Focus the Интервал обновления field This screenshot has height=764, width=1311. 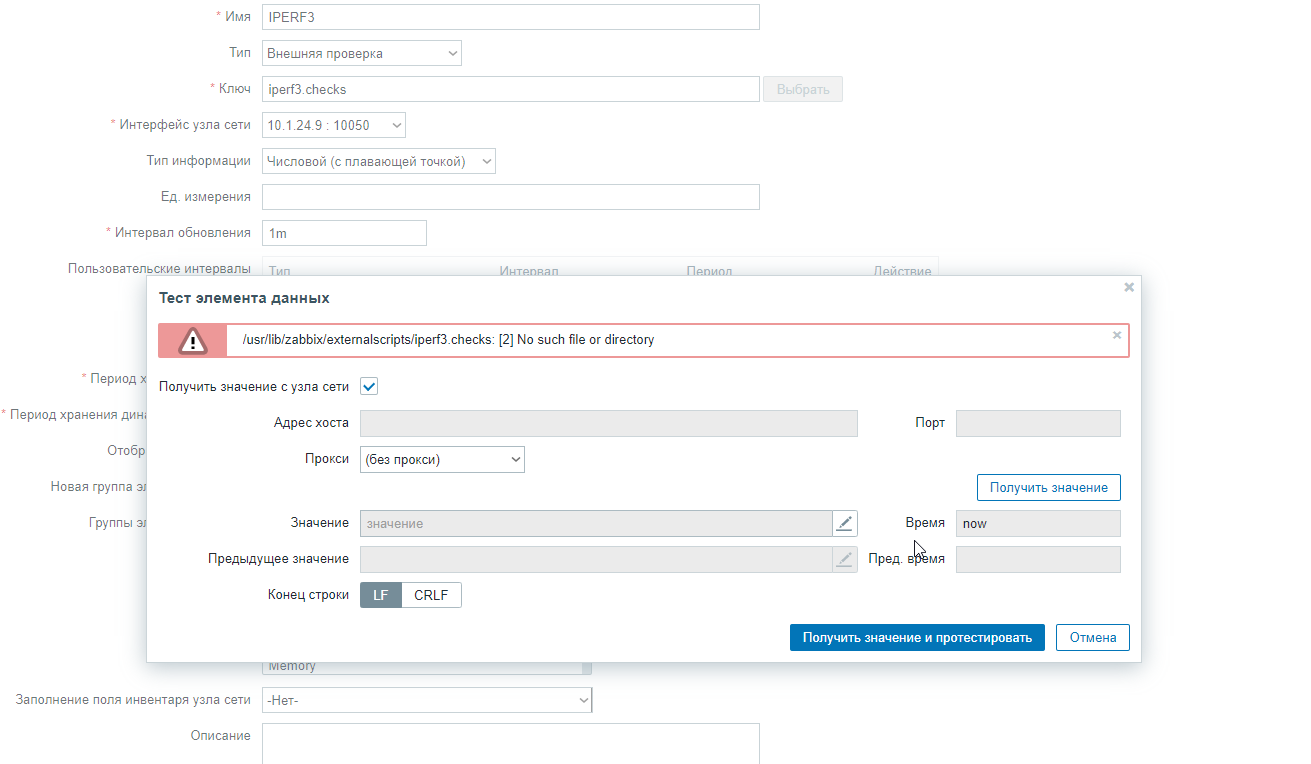click(344, 233)
